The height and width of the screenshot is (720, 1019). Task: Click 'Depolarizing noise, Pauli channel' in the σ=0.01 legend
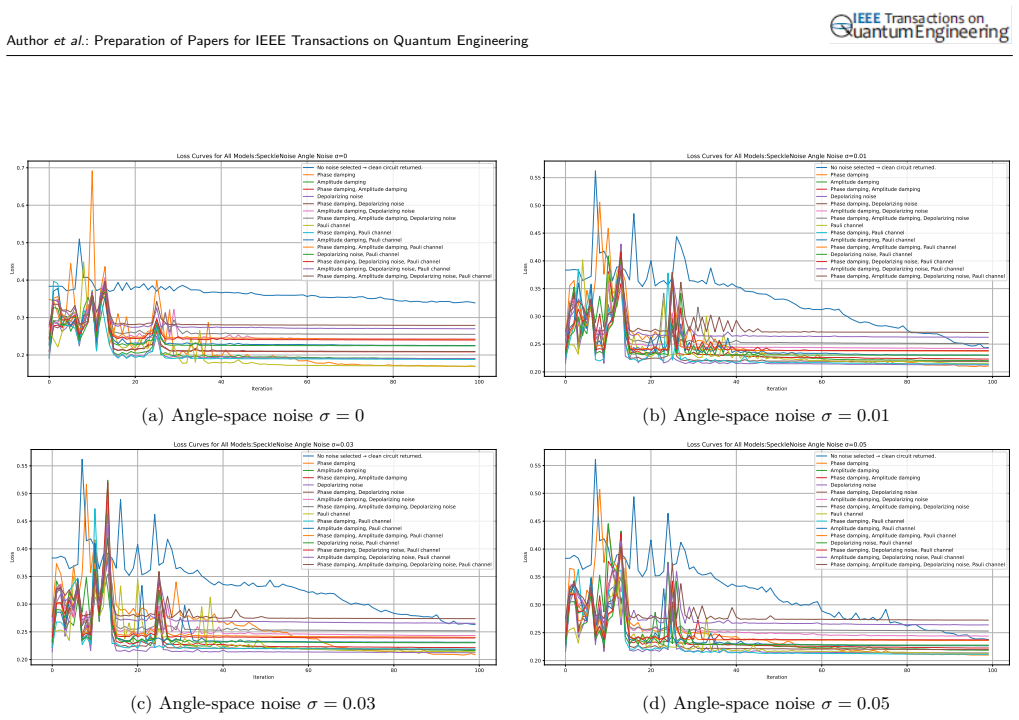[871, 254]
